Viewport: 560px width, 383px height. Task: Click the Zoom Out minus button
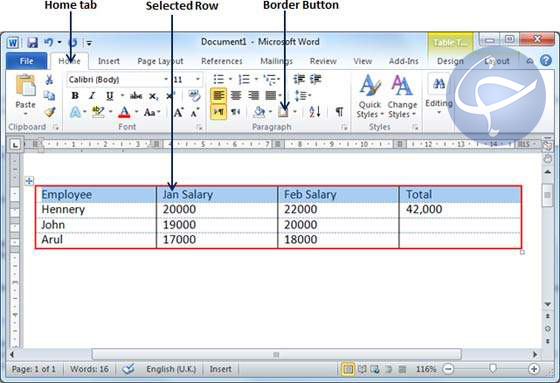click(448, 369)
